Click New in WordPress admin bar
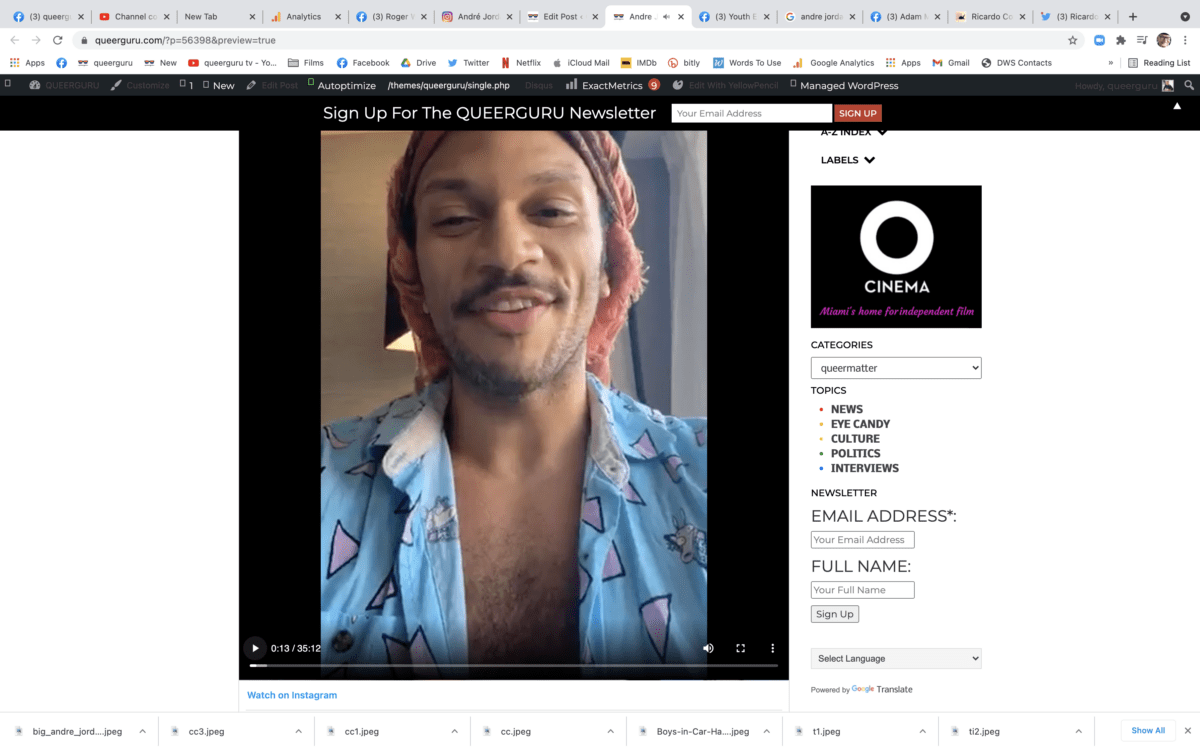The height and width of the screenshot is (750, 1200). tap(219, 86)
